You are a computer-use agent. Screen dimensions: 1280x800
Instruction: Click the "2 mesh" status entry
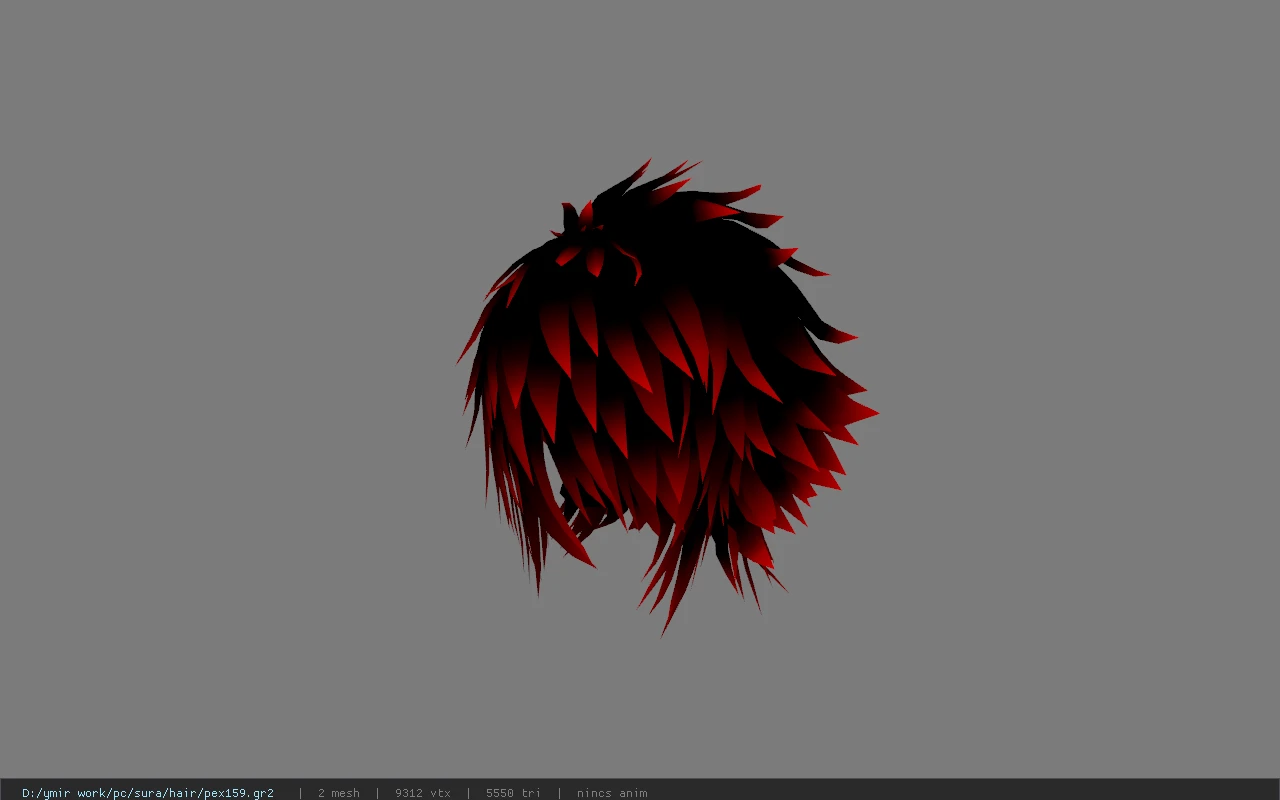[x=339, y=793]
